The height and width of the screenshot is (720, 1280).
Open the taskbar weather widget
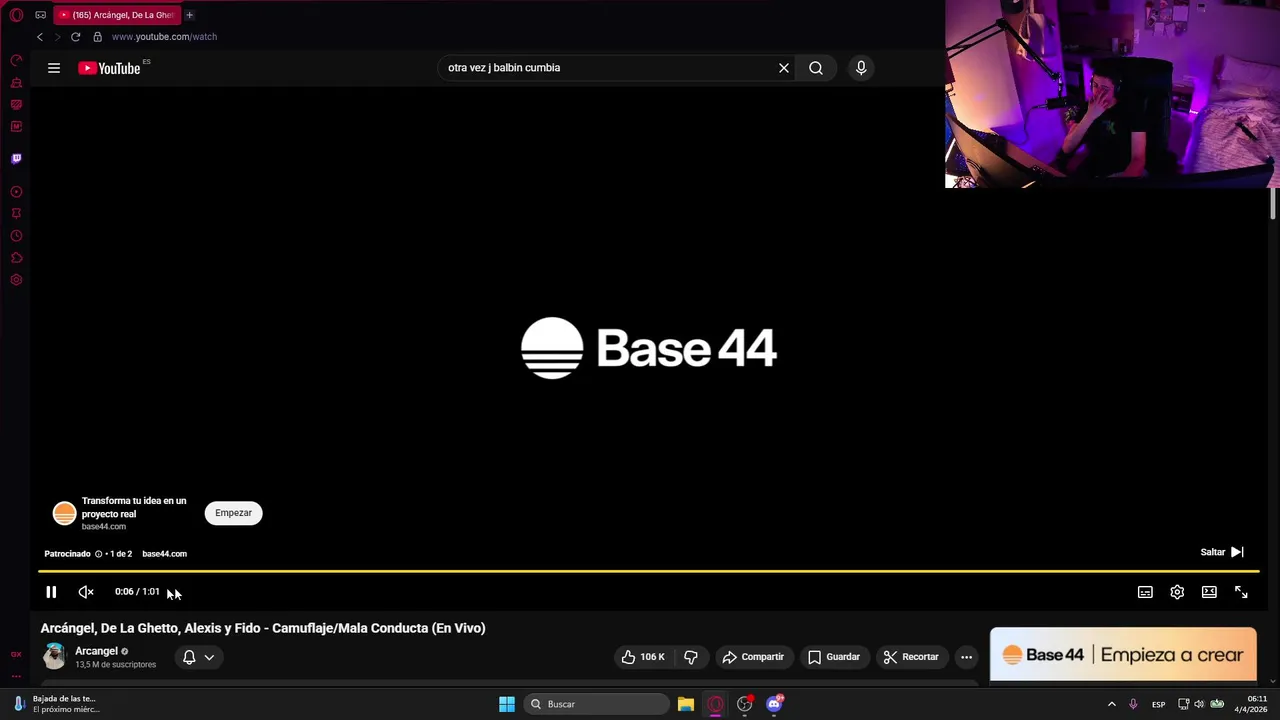coord(58,704)
